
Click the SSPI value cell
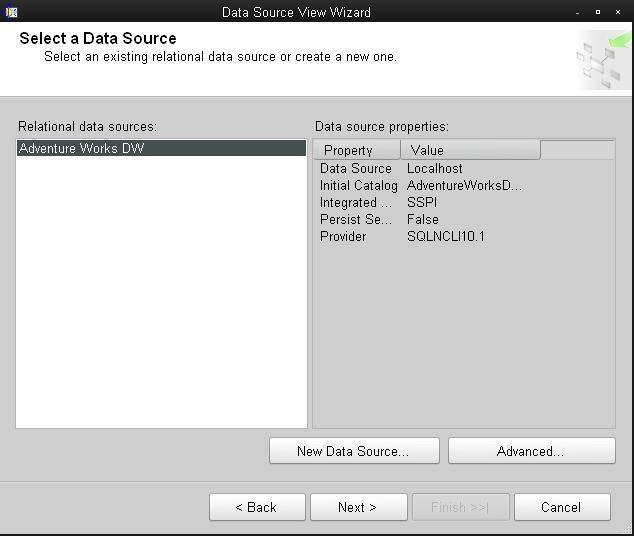click(422, 203)
